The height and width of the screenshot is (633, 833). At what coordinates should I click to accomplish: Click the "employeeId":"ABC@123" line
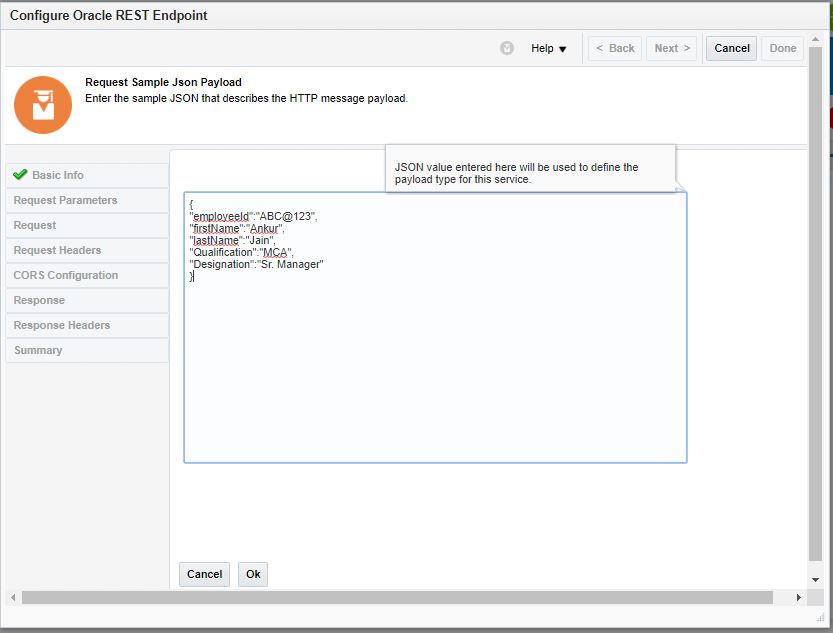[x=253, y=216]
